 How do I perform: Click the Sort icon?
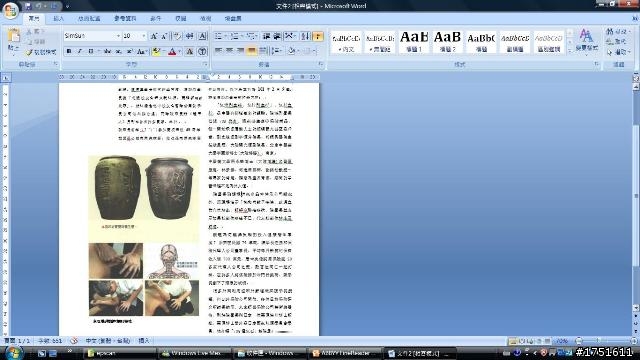pos(305,36)
